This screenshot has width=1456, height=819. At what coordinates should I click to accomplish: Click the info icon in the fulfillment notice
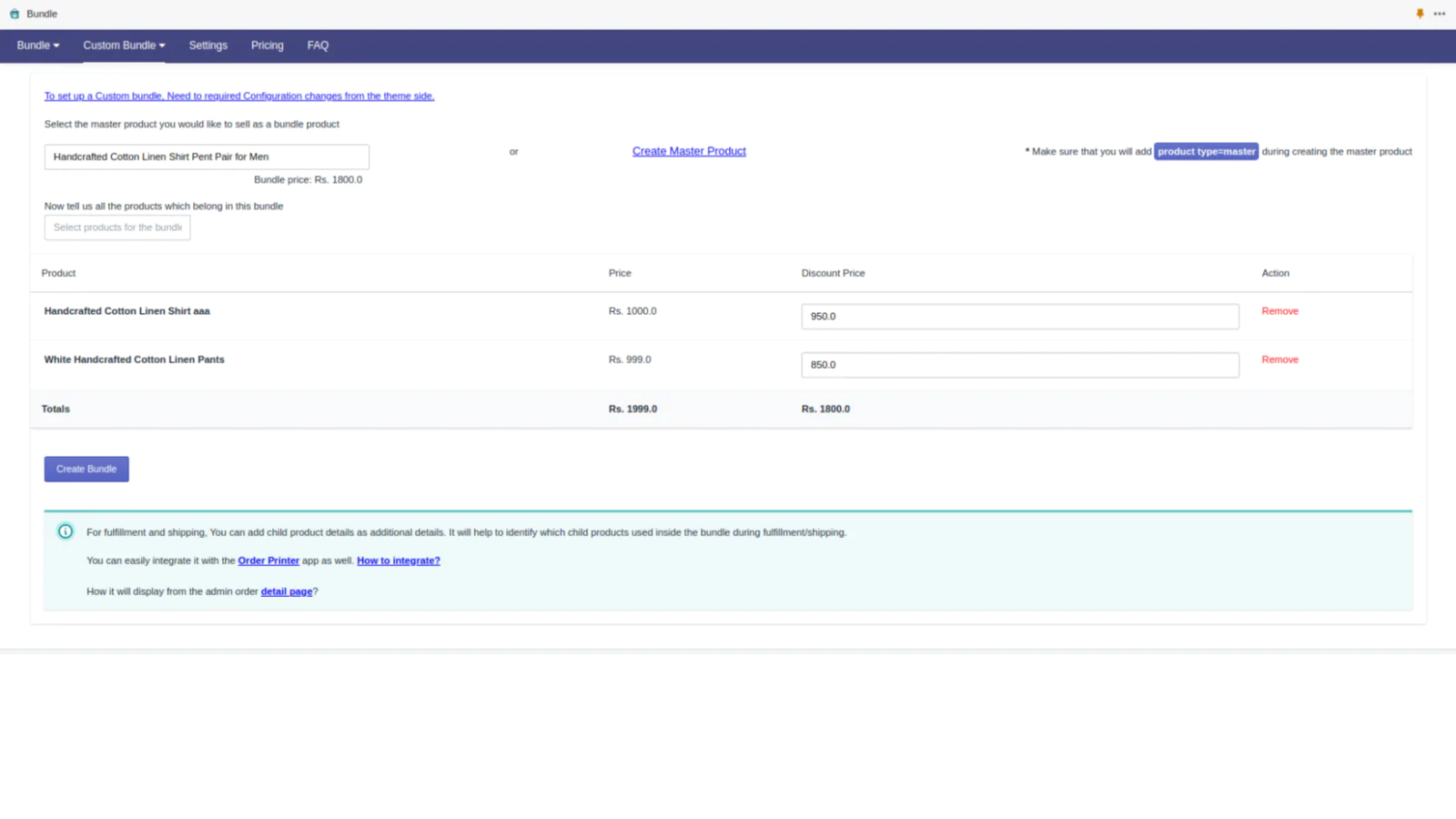pyautogui.click(x=66, y=531)
